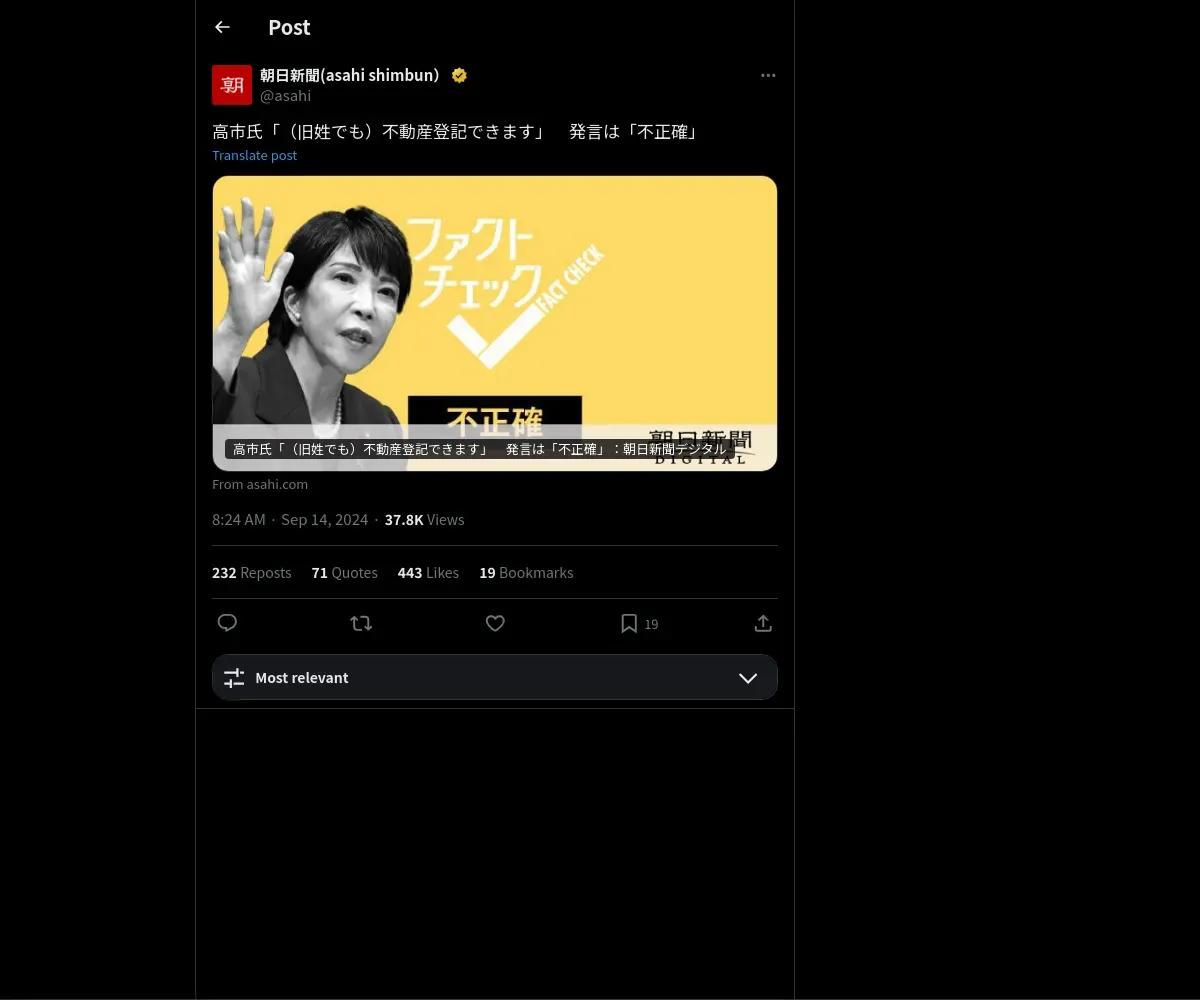Go back using the arrow icon
This screenshot has width=1200, height=1000.
(x=222, y=27)
